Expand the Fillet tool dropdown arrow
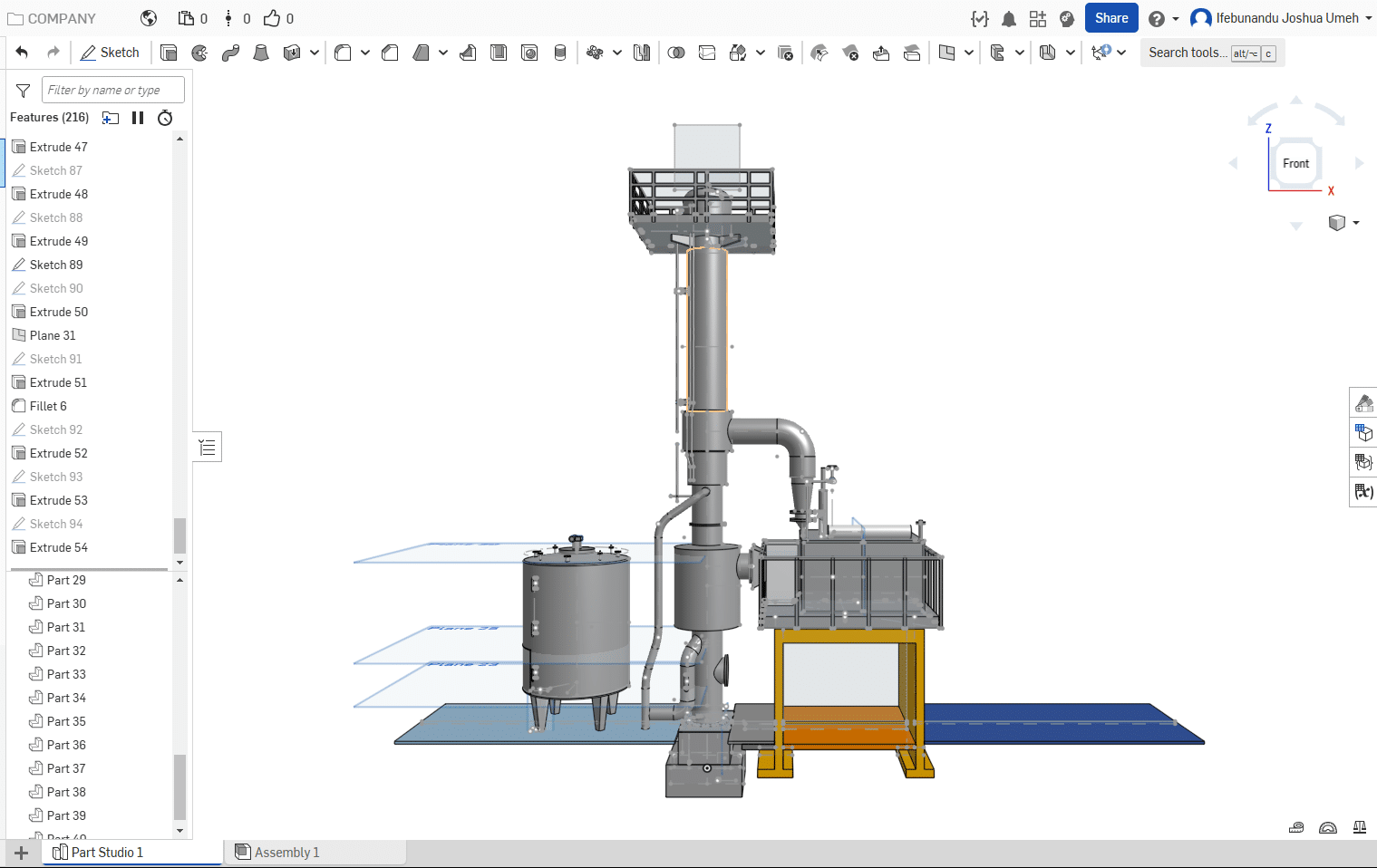The height and width of the screenshot is (868, 1377). [x=365, y=53]
